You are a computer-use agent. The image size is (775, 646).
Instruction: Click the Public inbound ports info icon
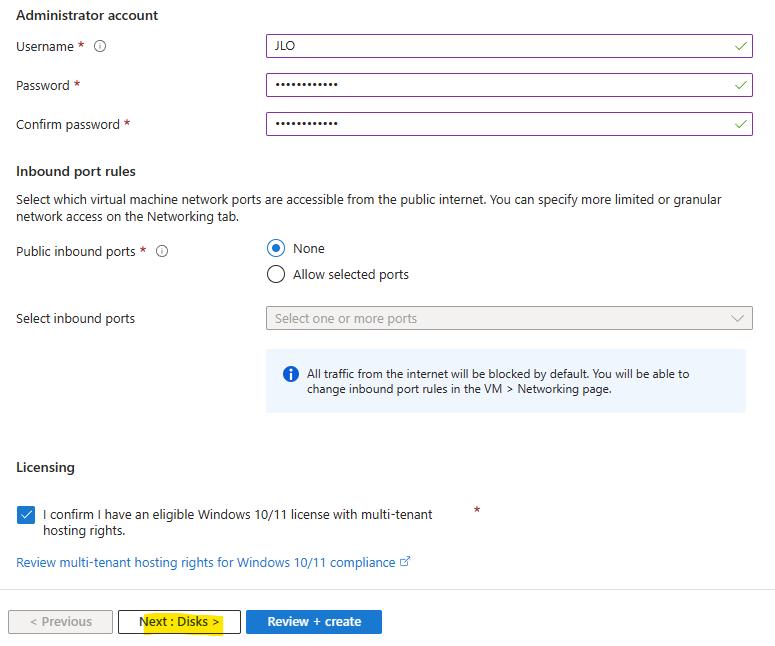click(x=162, y=252)
